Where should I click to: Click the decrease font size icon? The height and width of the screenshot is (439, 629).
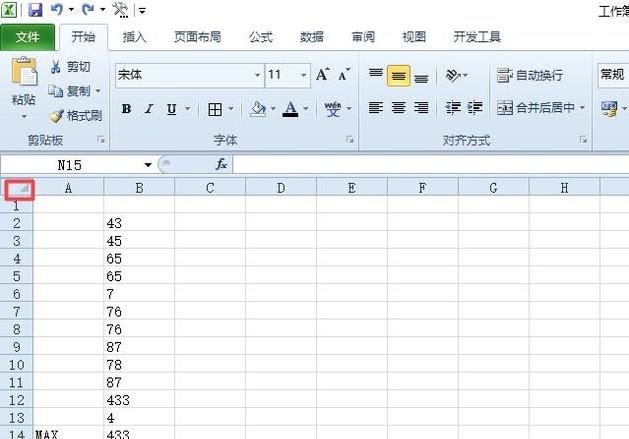[344, 74]
